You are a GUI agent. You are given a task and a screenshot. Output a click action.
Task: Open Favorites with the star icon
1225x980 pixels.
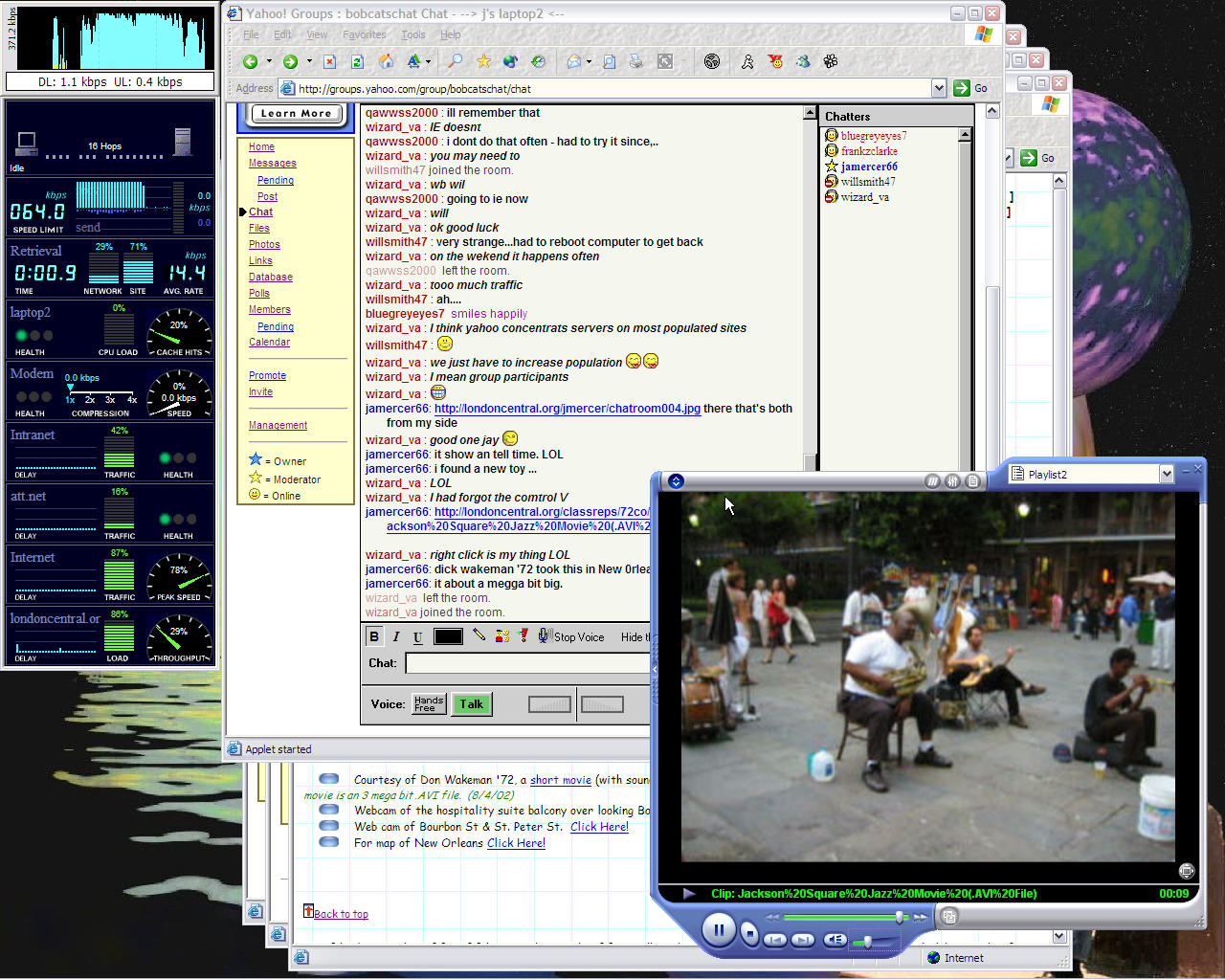pyautogui.click(x=483, y=61)
